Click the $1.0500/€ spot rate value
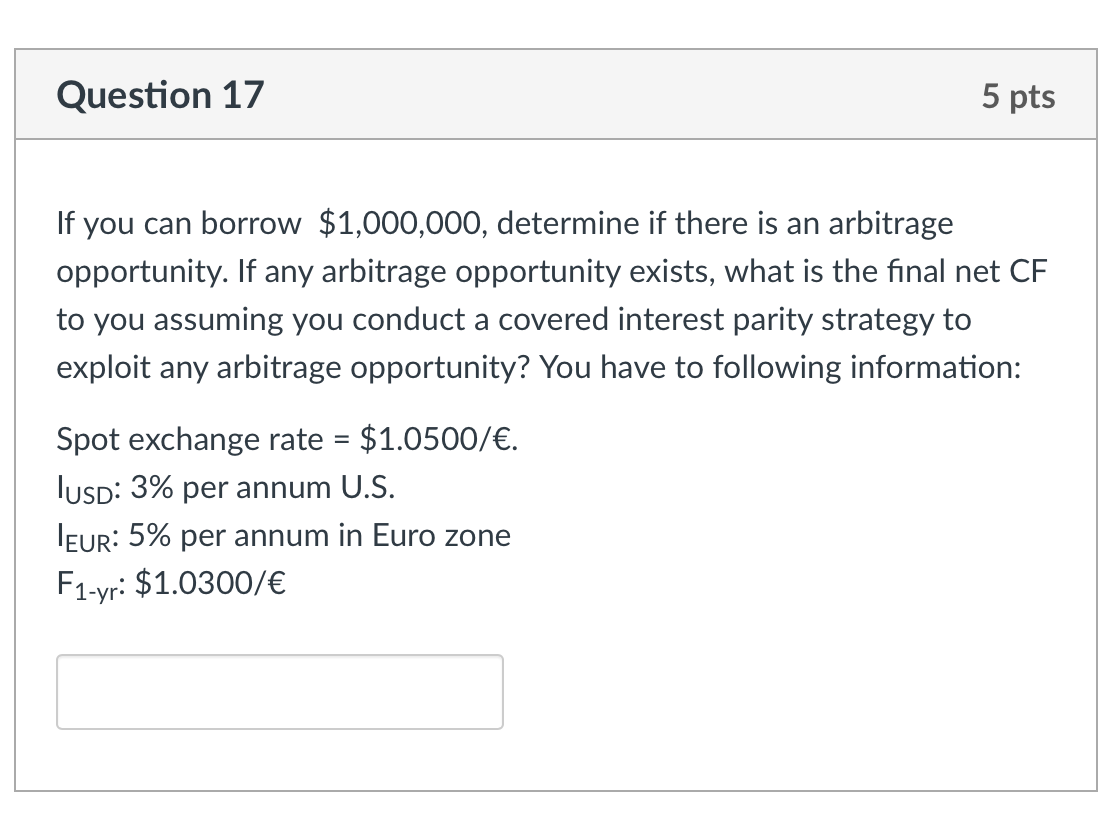 438,439
